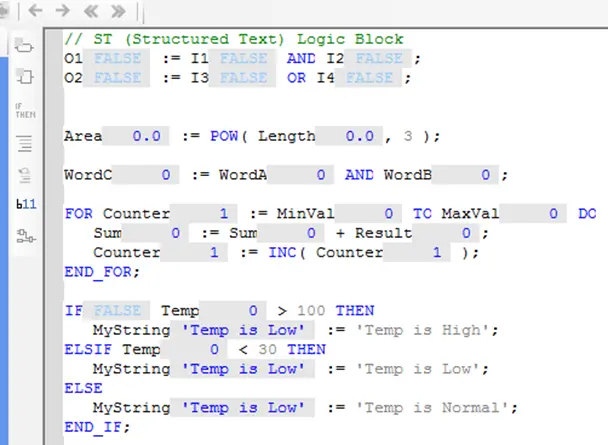Click the indent lines icon in the sidebar
Image resolution: width=608 pixels, height=445 pixels.
pos(24,143)
